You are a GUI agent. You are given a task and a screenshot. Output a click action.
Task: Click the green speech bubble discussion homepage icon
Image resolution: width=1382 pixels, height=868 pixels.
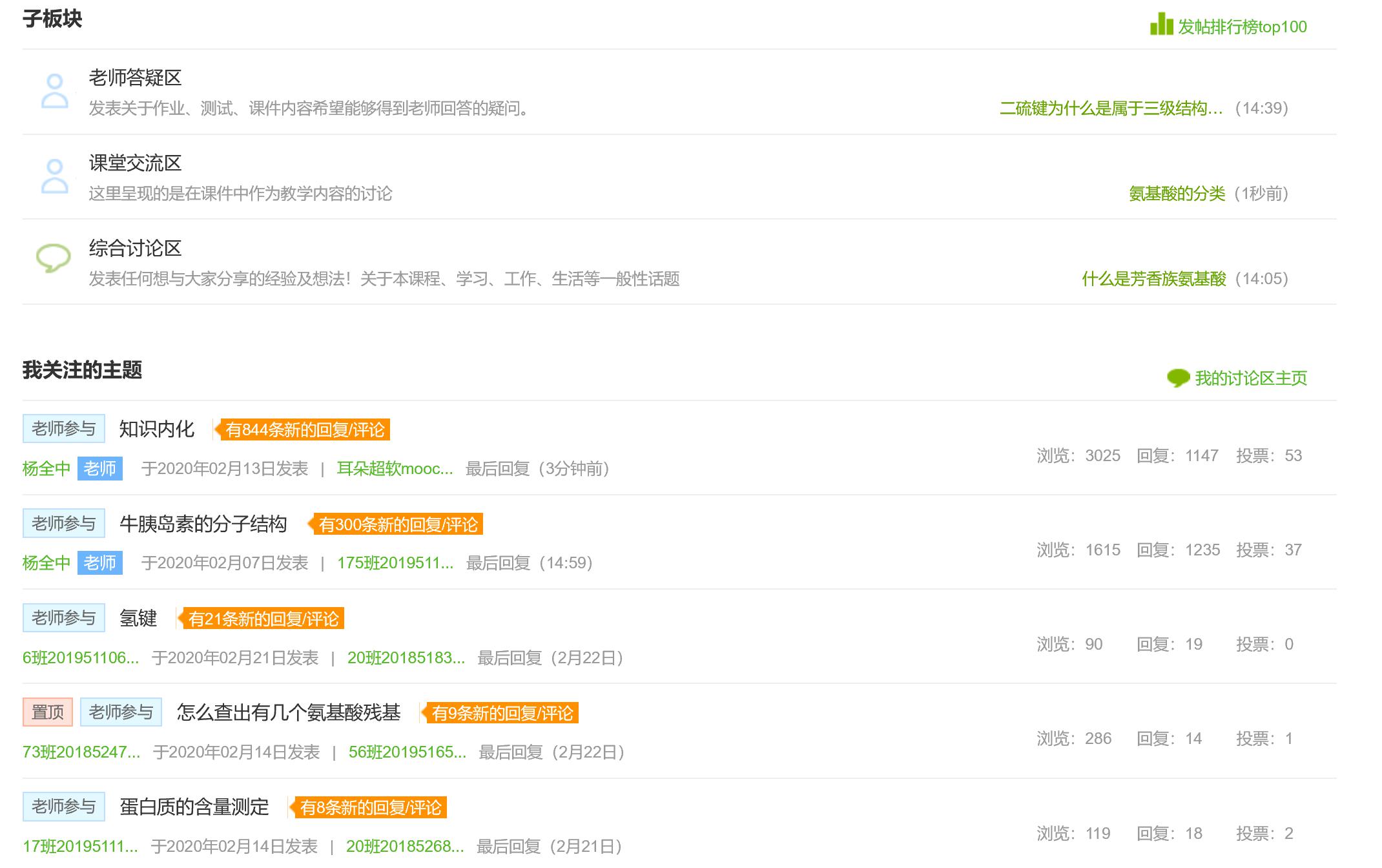point(1178,378)
